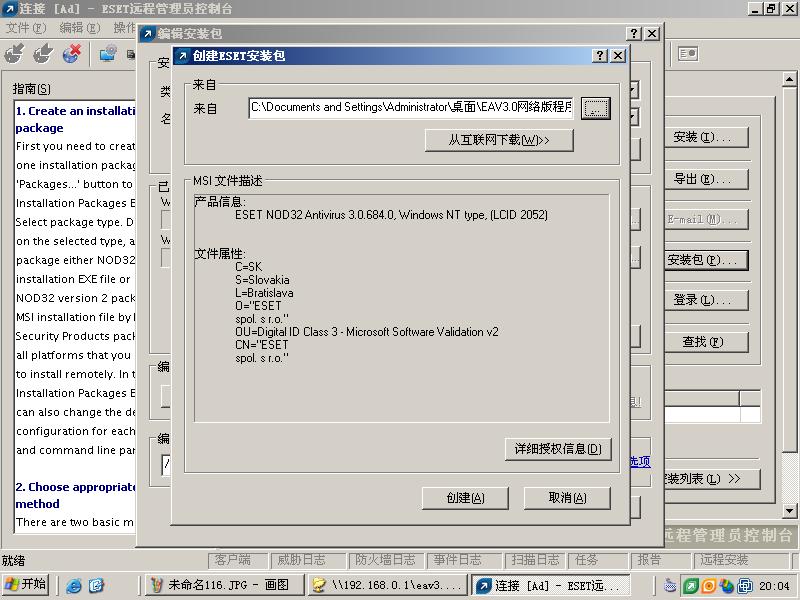This screenshot has height=600, width=800.
Task: Select the first connect toolbar icon
Action: (15, 54)
